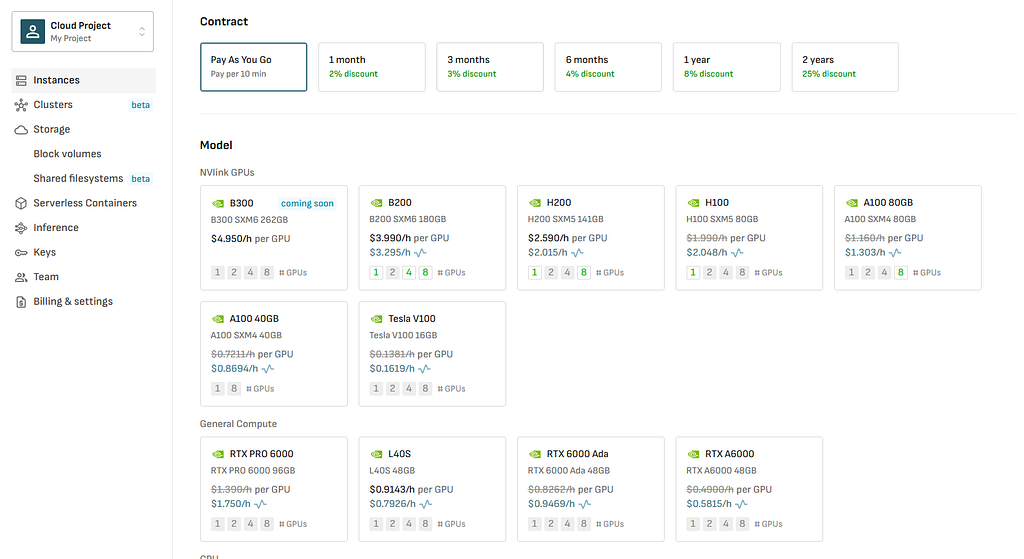Screen dimensions: 1024x559
Task: Select 1 year contract option
Action: [727, 67]
